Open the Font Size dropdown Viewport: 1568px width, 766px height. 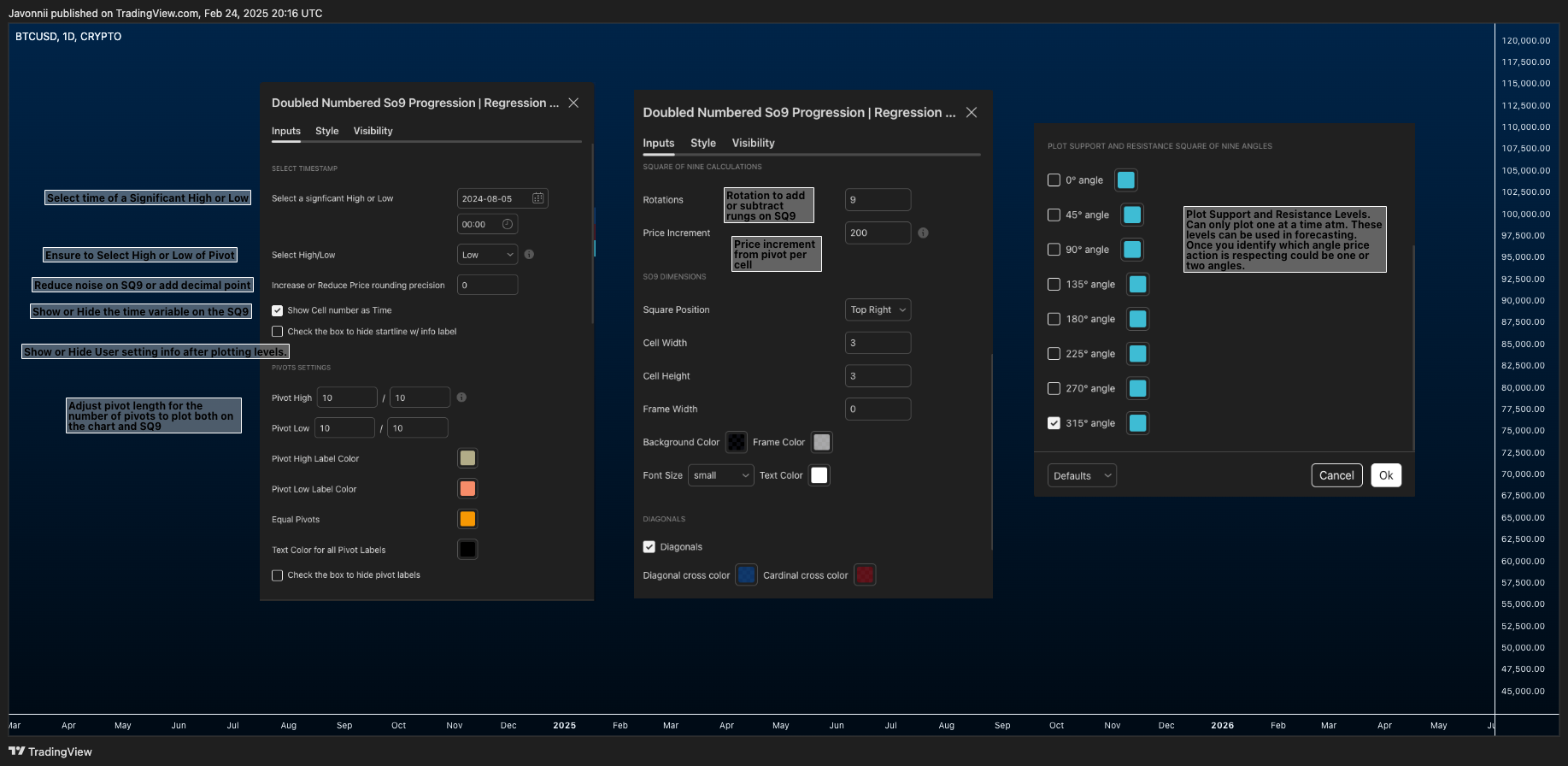pyautogui.click(x=720, y=475)
